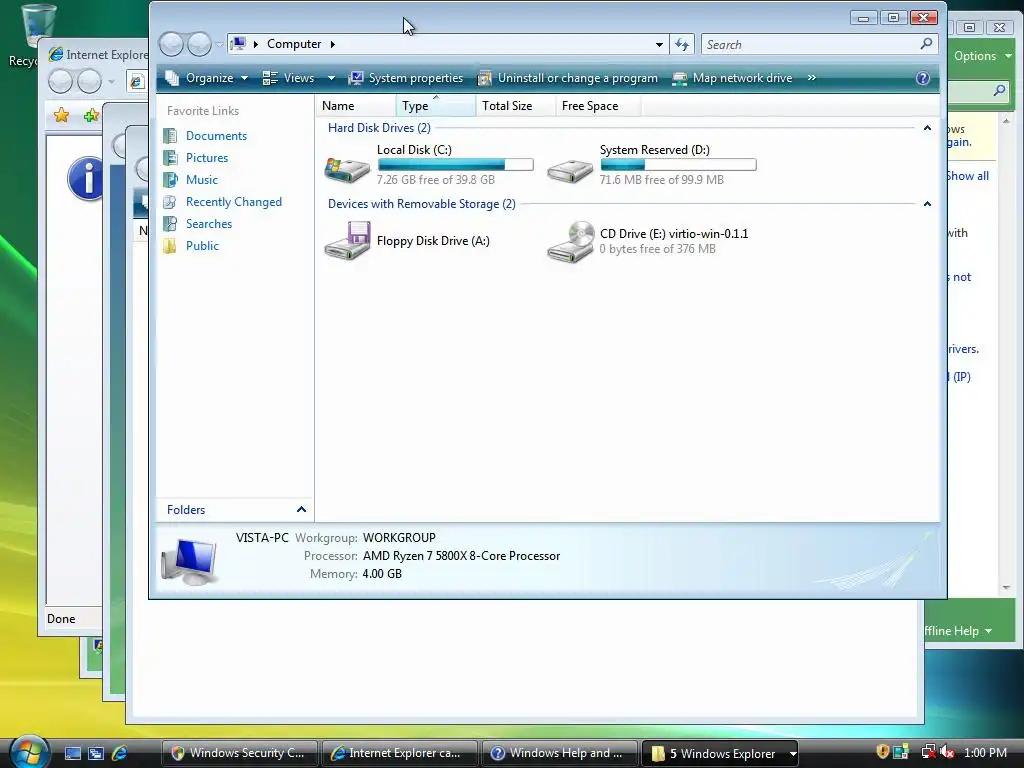1024x768 pixels.
Task: Click the search magnifier icon in Explorer
Action: click(926, 44)
